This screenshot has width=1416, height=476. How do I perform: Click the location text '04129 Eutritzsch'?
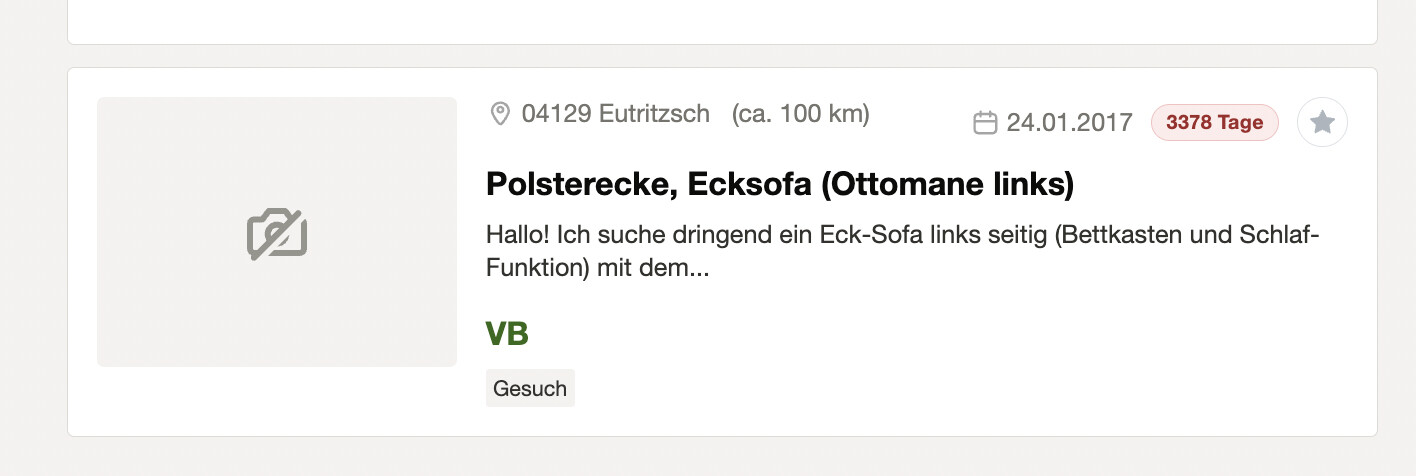(x=615, y=114)
